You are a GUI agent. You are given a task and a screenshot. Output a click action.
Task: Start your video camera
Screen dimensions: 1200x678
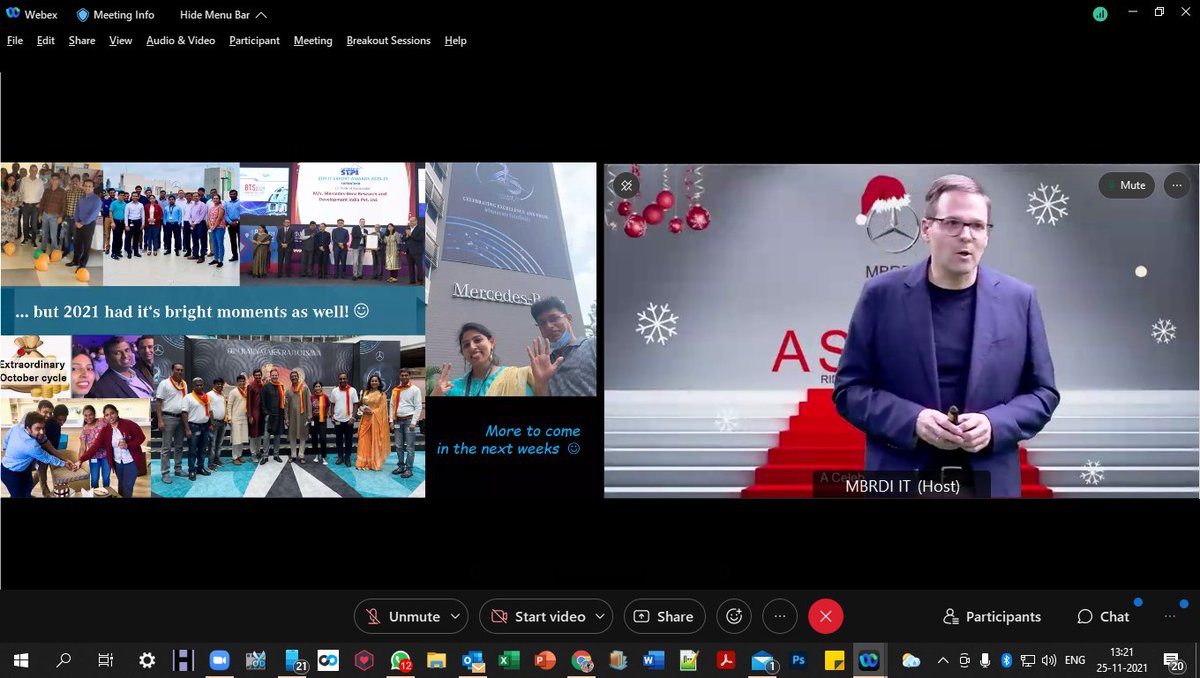[538, 616]
